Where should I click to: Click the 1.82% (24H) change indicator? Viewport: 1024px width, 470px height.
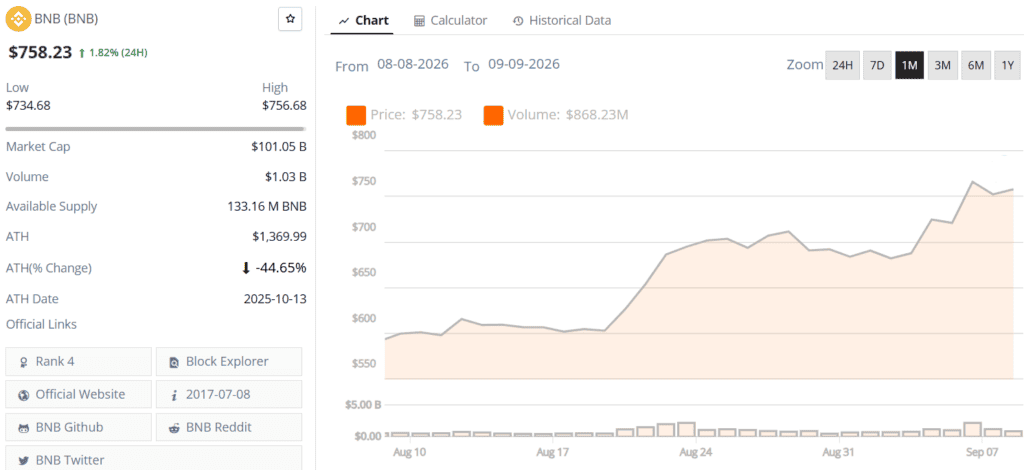113,53
